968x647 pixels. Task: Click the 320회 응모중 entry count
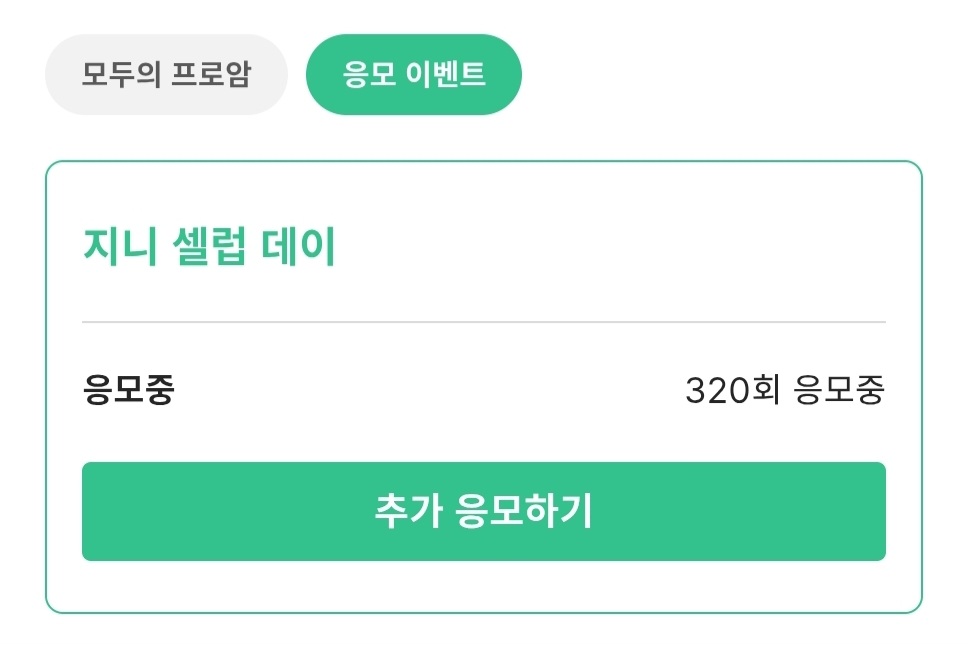tap(784, 391)
